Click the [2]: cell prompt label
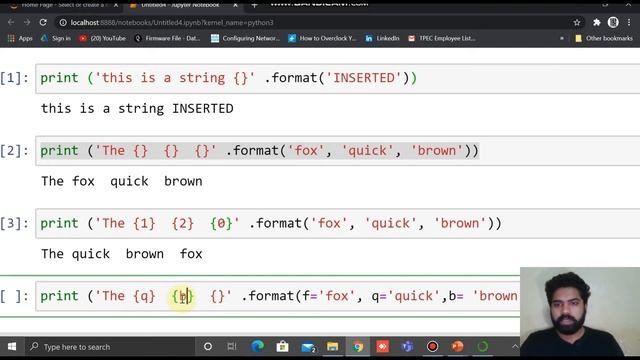 15,151
